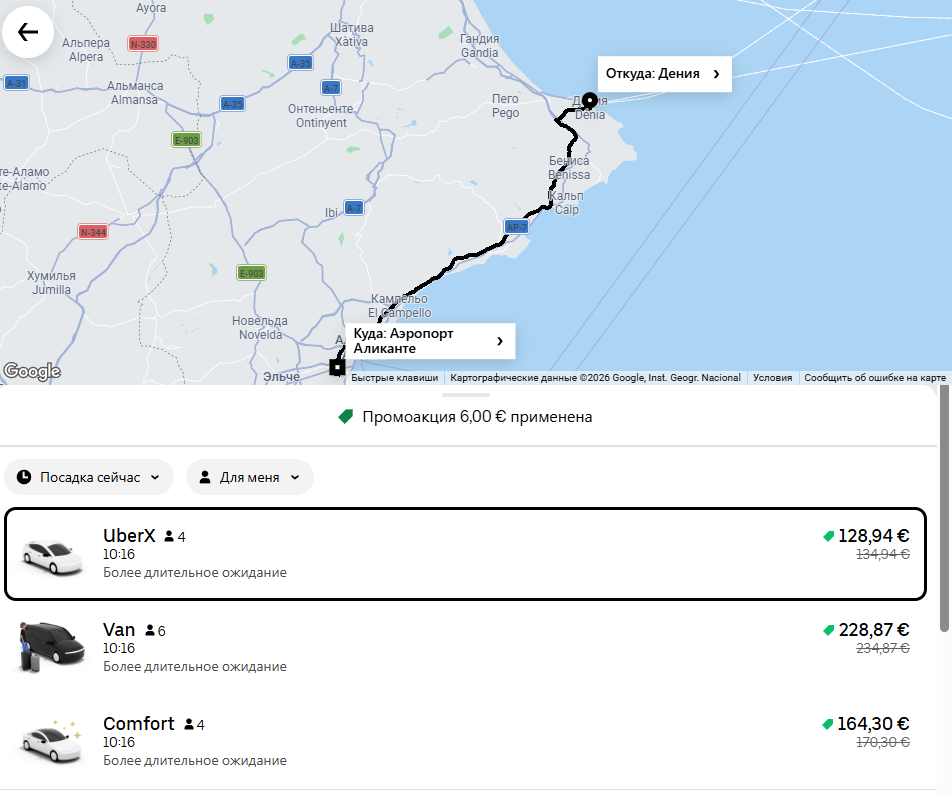Open the pickup location 'Откуда: Дения'
Image resolution: width=952 pixels, height=794 pixels.
click(x=664, y=74)
